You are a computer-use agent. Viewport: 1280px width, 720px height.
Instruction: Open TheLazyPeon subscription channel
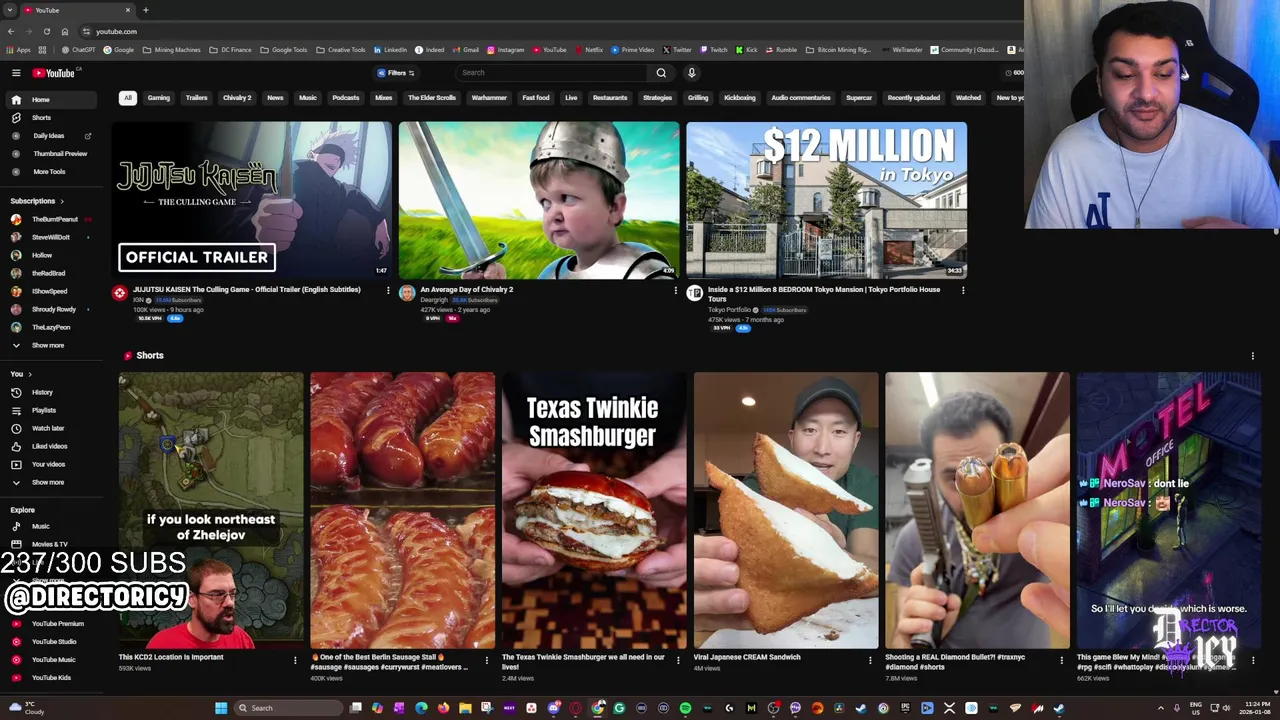pos(50,327)
